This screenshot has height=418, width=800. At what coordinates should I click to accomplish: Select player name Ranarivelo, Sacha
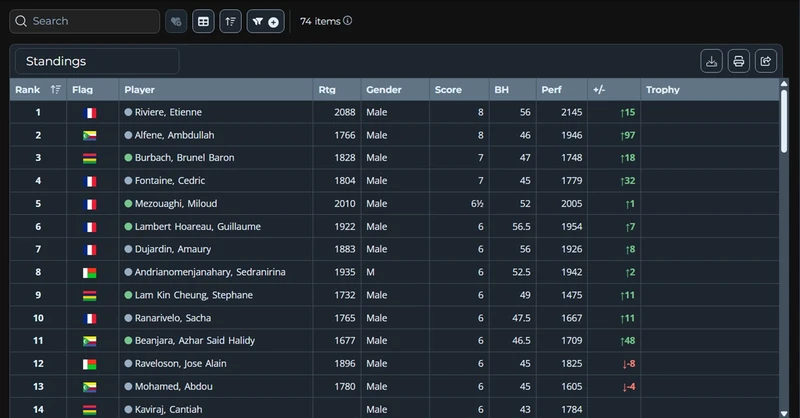[173, 318]
